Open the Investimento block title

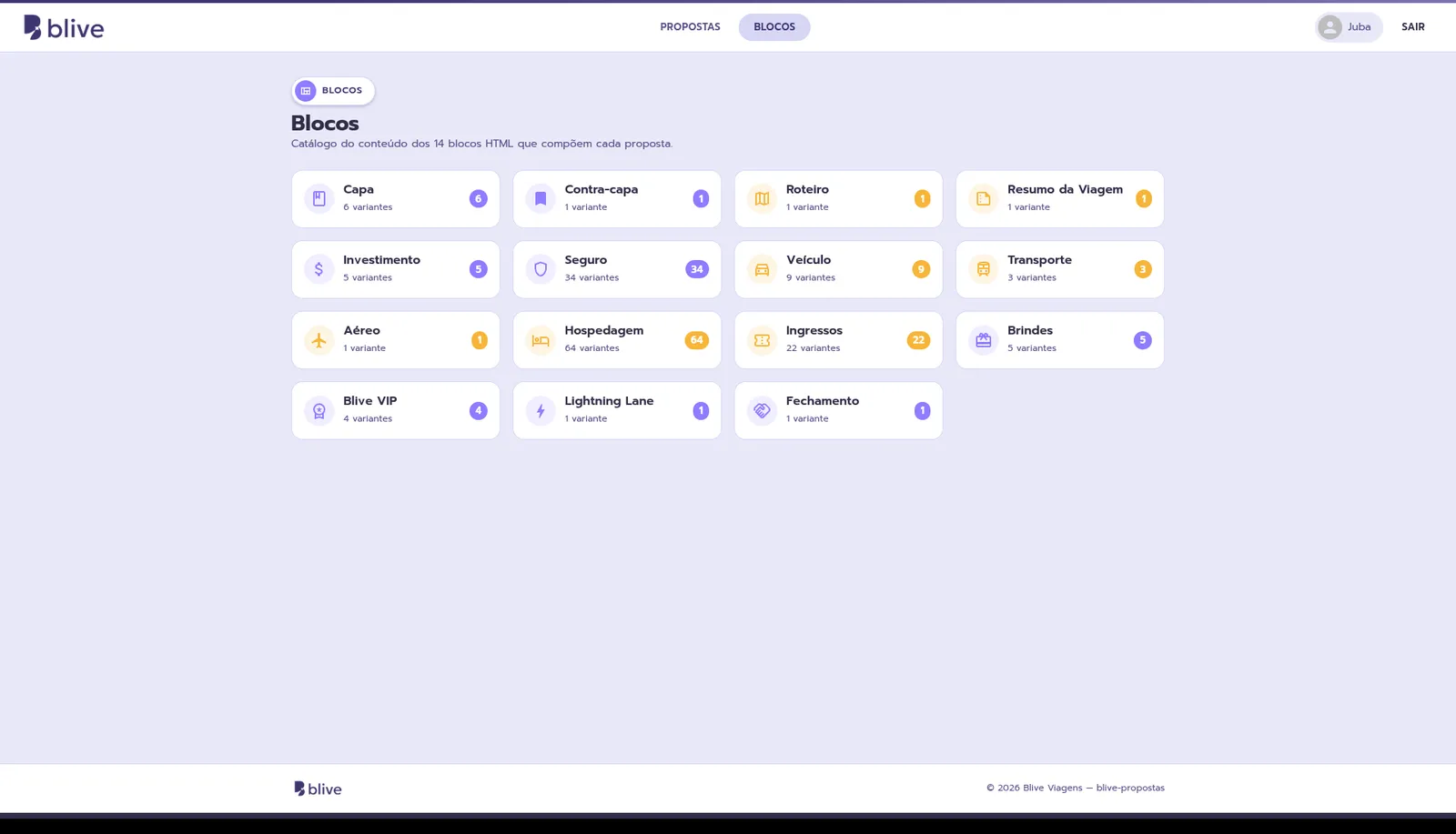click(381, 260)
